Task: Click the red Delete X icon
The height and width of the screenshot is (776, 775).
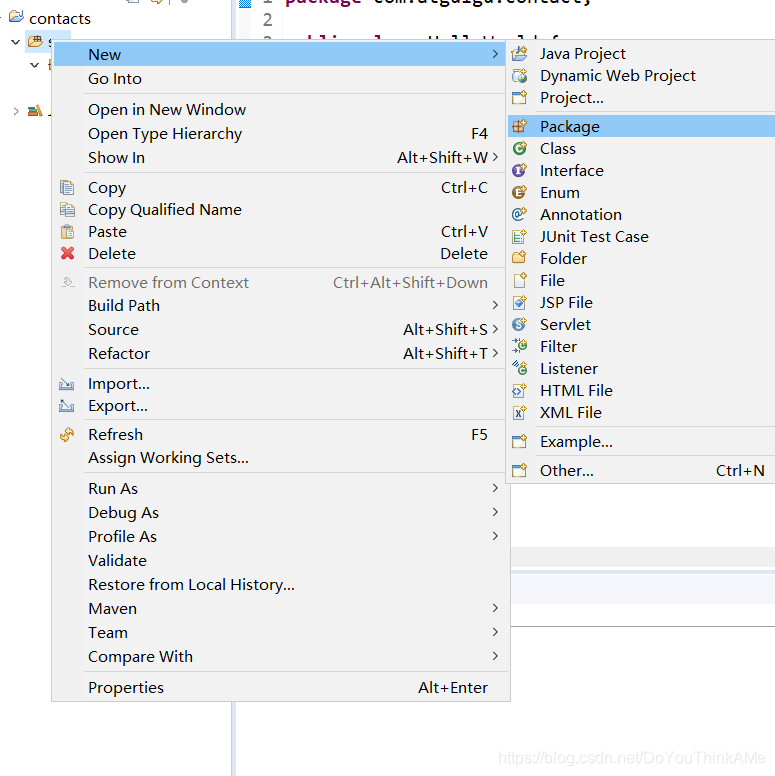Action: pos(67,253)
